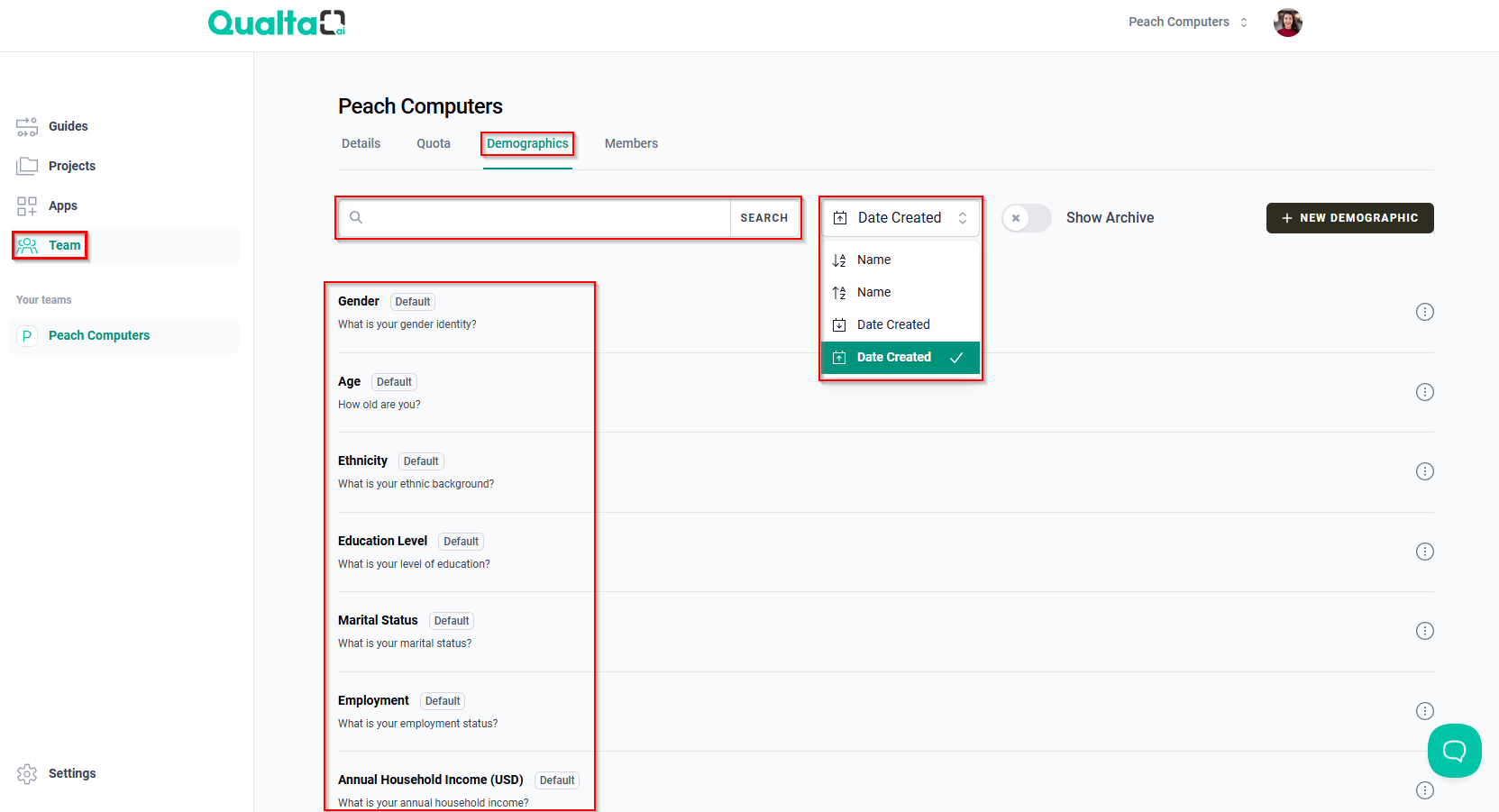1499x812 pixels.
Task: Click the magnifier icon in search box
Action: (356, 217)
